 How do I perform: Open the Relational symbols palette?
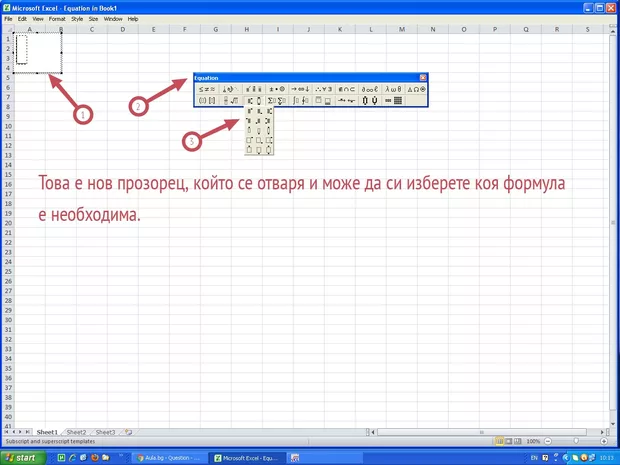[x=207, y=89]
